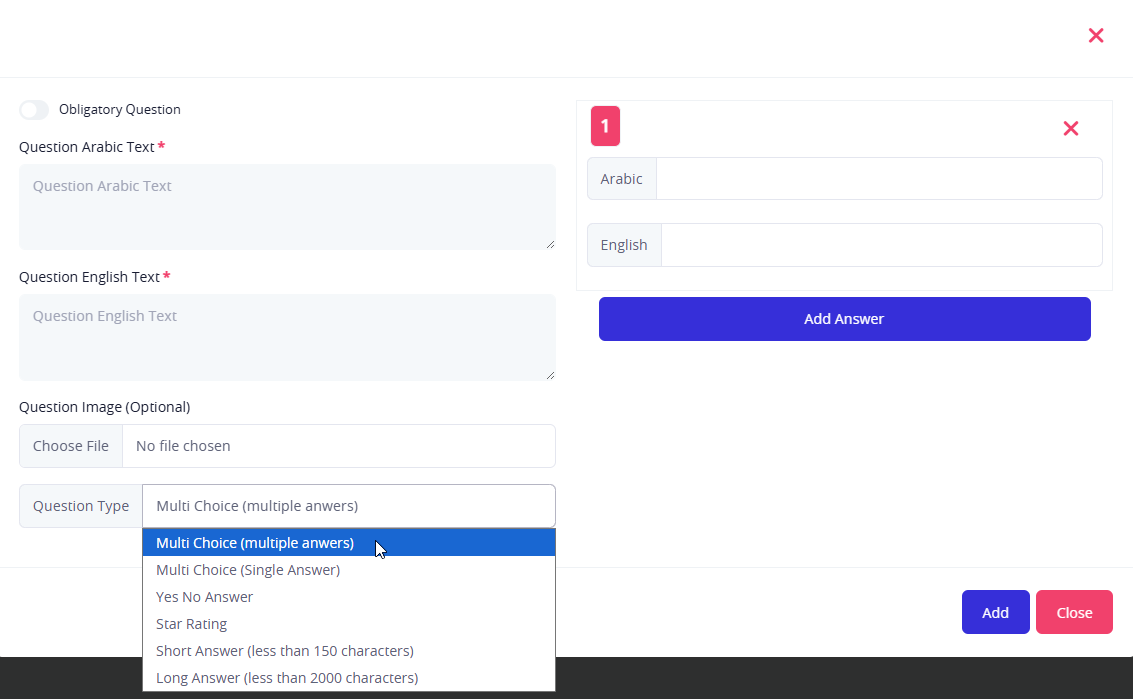Select Star Rating question type
Viewport: 1133px width, 699px height.
(x=192, y=624)
